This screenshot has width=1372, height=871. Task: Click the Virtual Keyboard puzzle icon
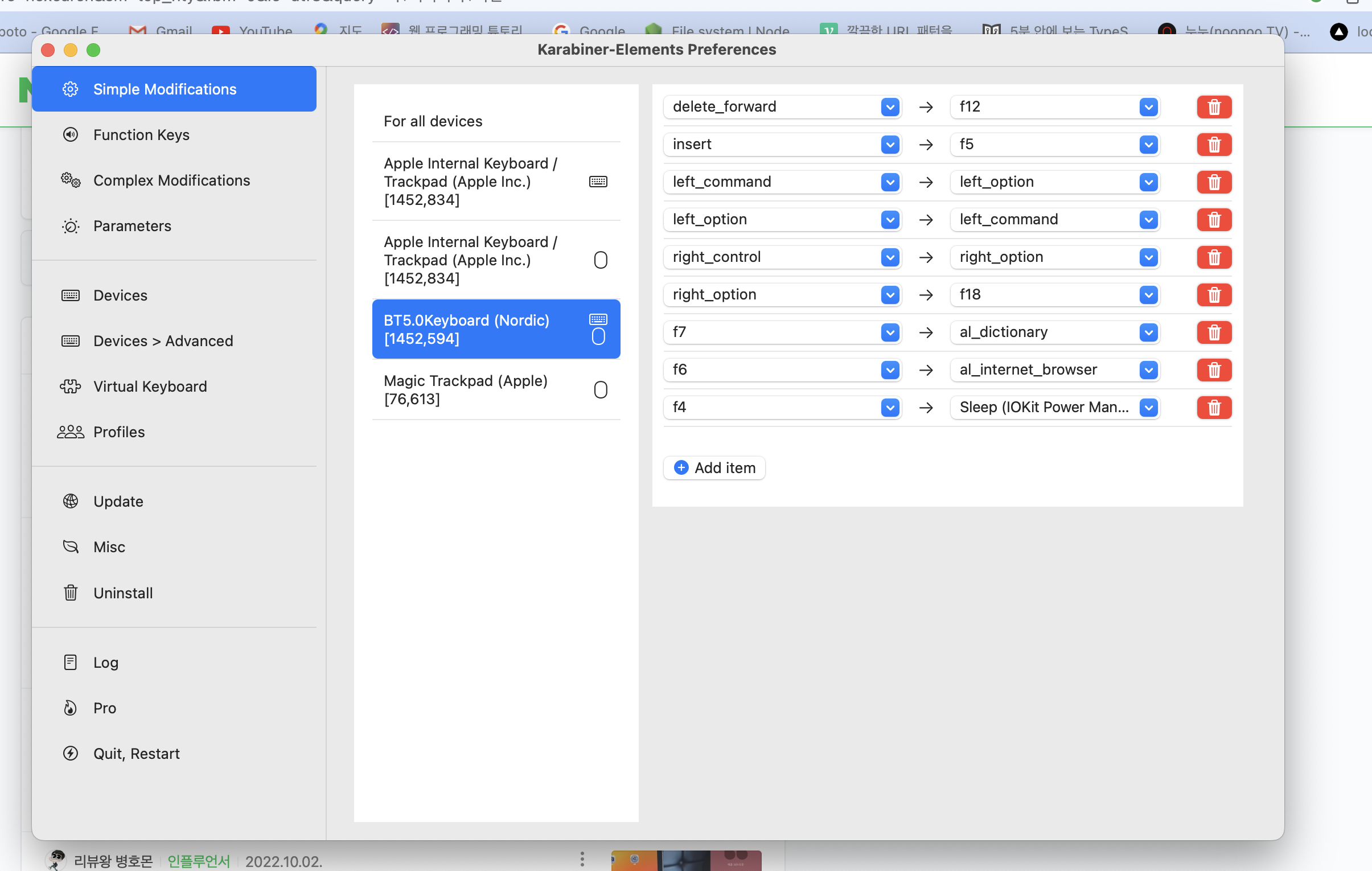pos(70,386)
